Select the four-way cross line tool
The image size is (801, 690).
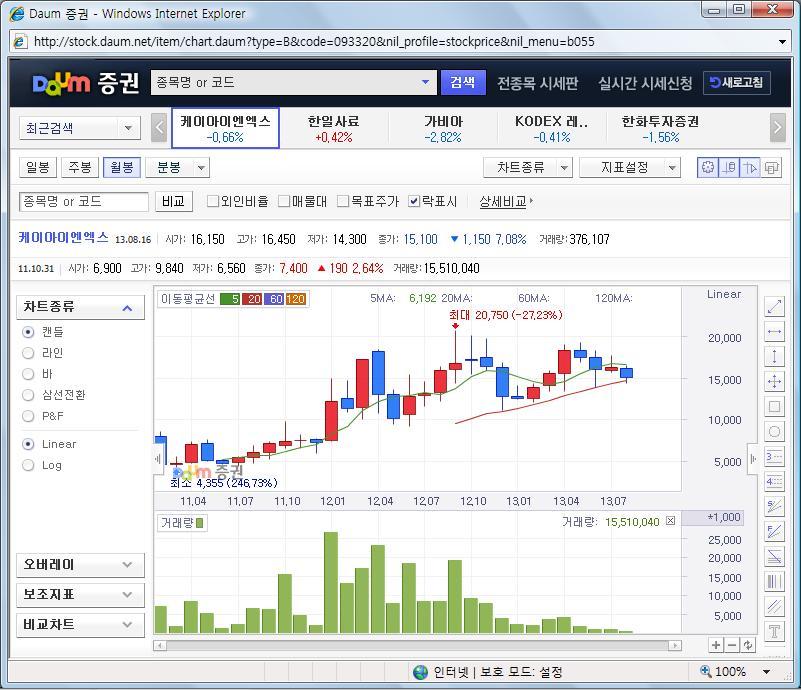coord(774,382)
